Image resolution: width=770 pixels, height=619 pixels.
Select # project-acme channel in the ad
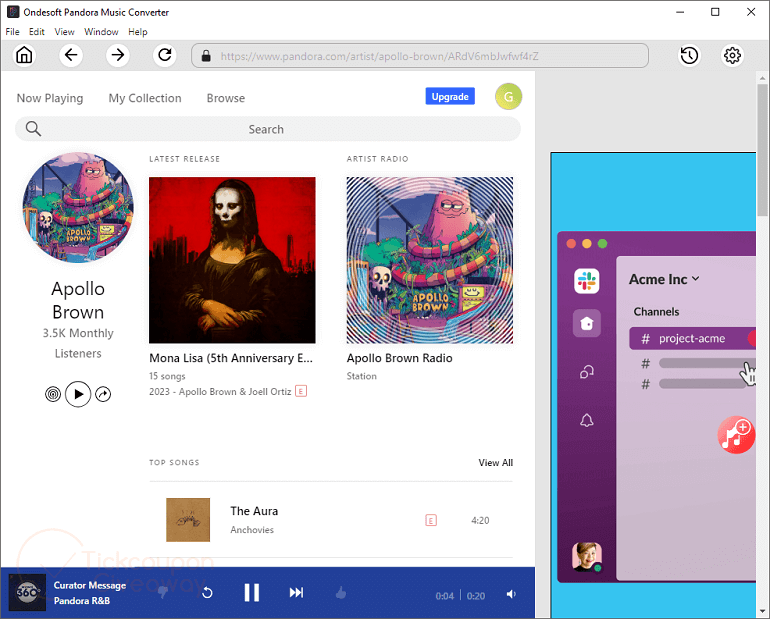692,338
